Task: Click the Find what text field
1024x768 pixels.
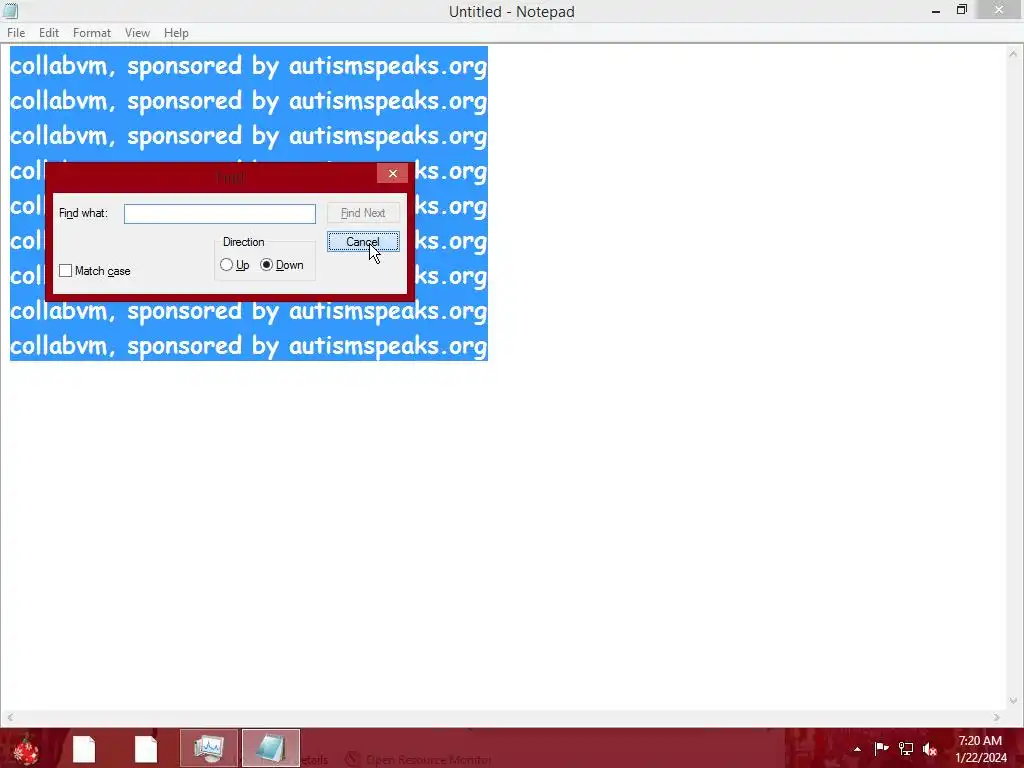Action: coord(219,214)
